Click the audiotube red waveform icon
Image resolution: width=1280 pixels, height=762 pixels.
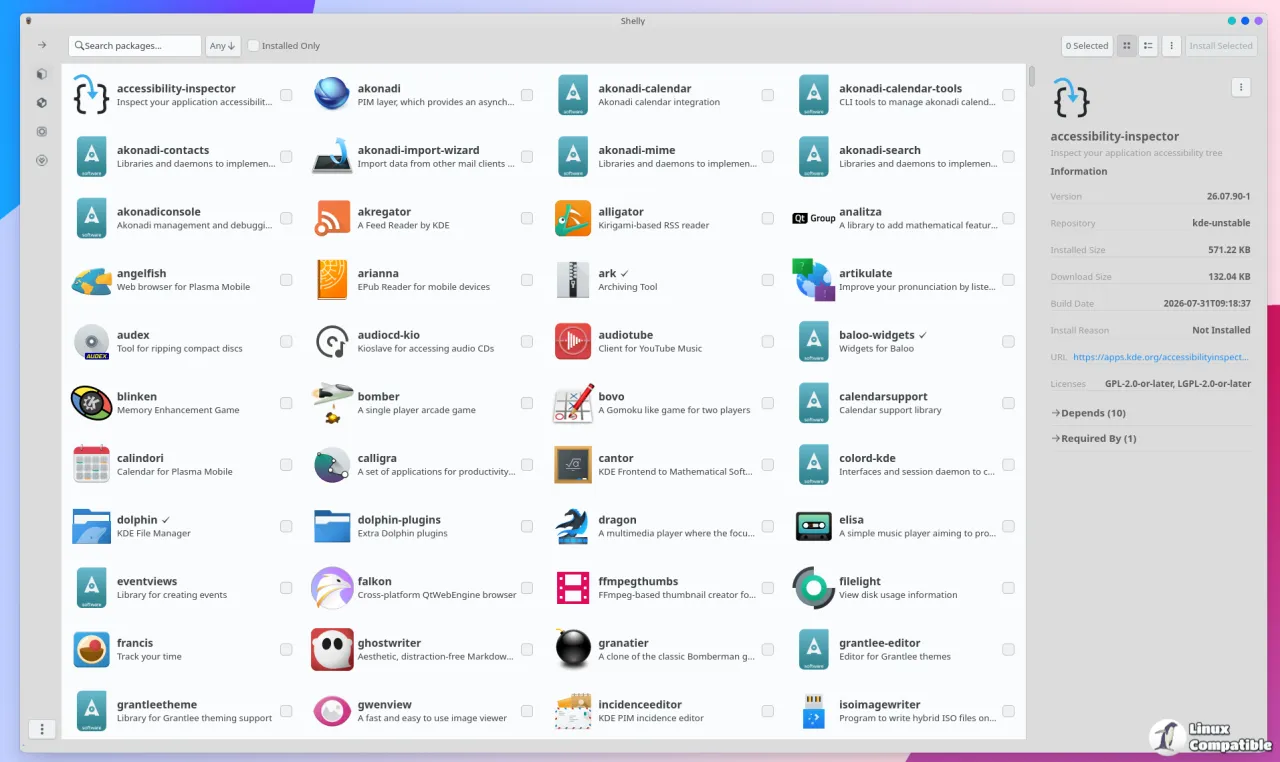(x=573, y=342)
